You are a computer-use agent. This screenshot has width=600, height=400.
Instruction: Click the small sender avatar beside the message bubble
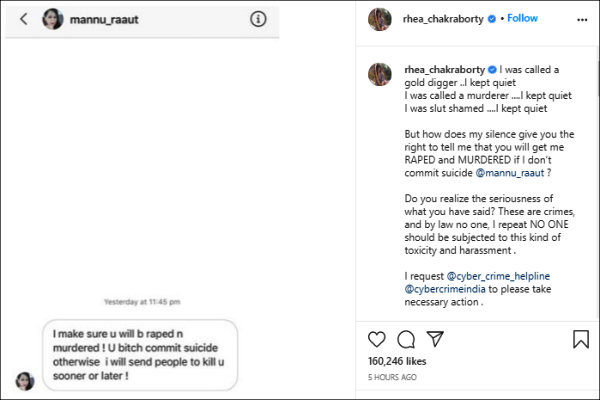[x=25, y=380]
